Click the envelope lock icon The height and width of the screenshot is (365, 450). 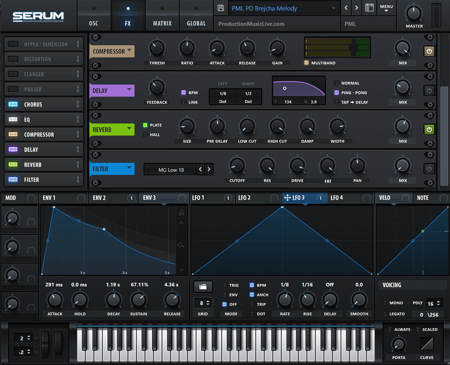[181, 212]
